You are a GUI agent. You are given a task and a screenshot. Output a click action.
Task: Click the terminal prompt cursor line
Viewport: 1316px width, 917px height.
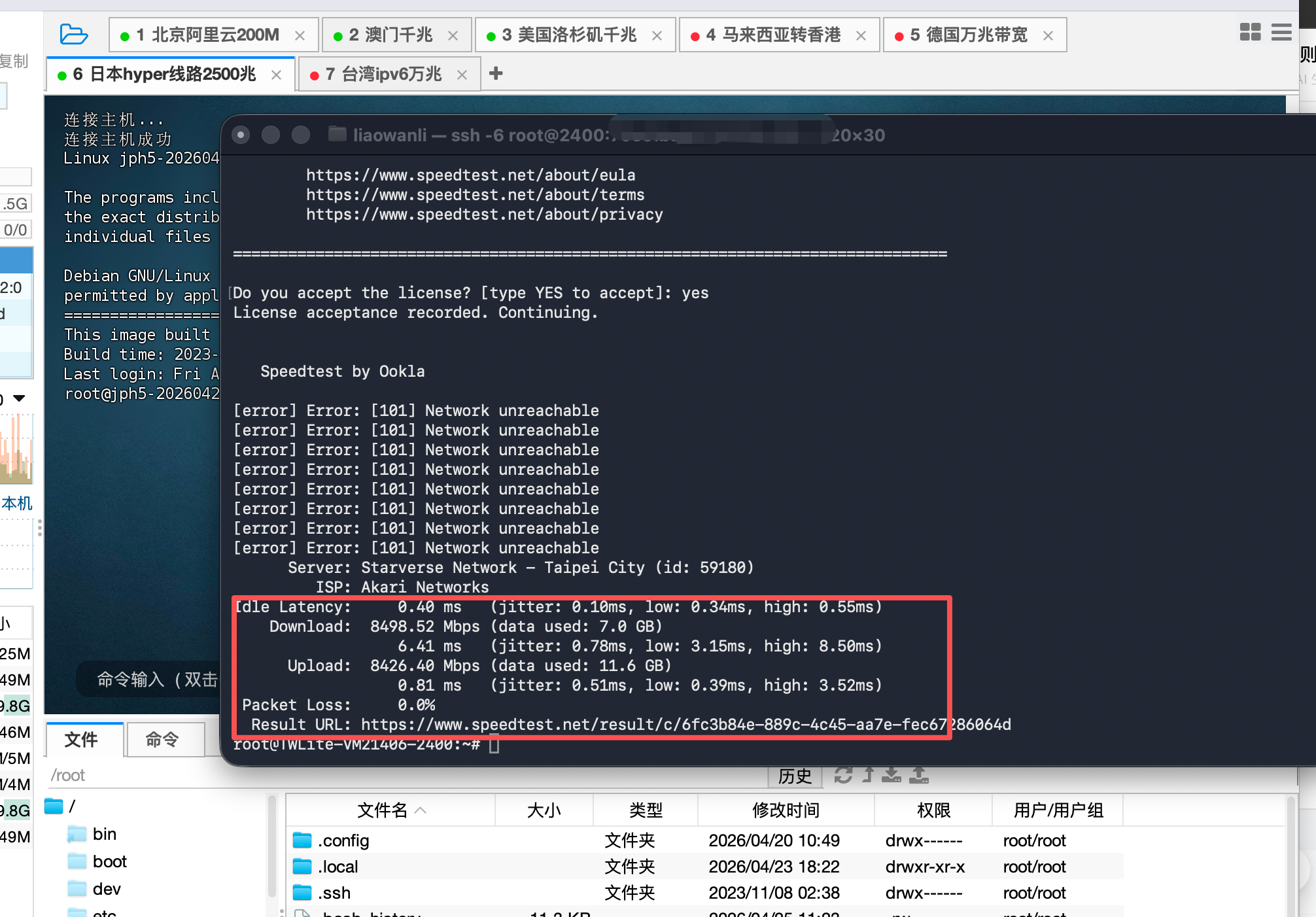[366, 745]
